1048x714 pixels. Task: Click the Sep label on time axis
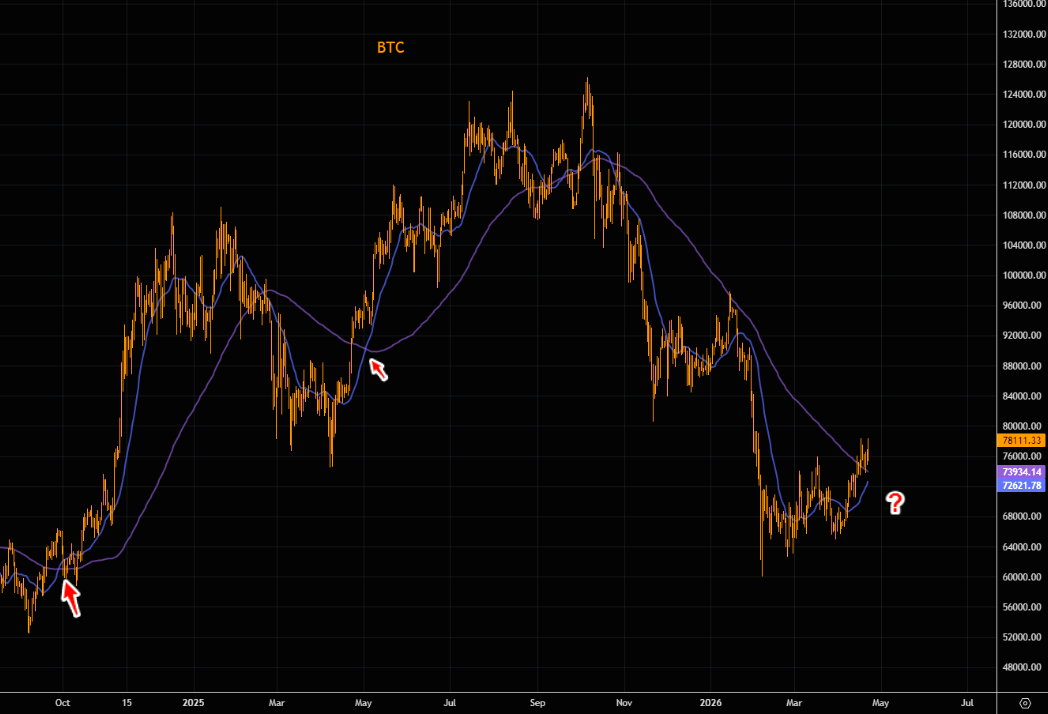pos(536,702)
